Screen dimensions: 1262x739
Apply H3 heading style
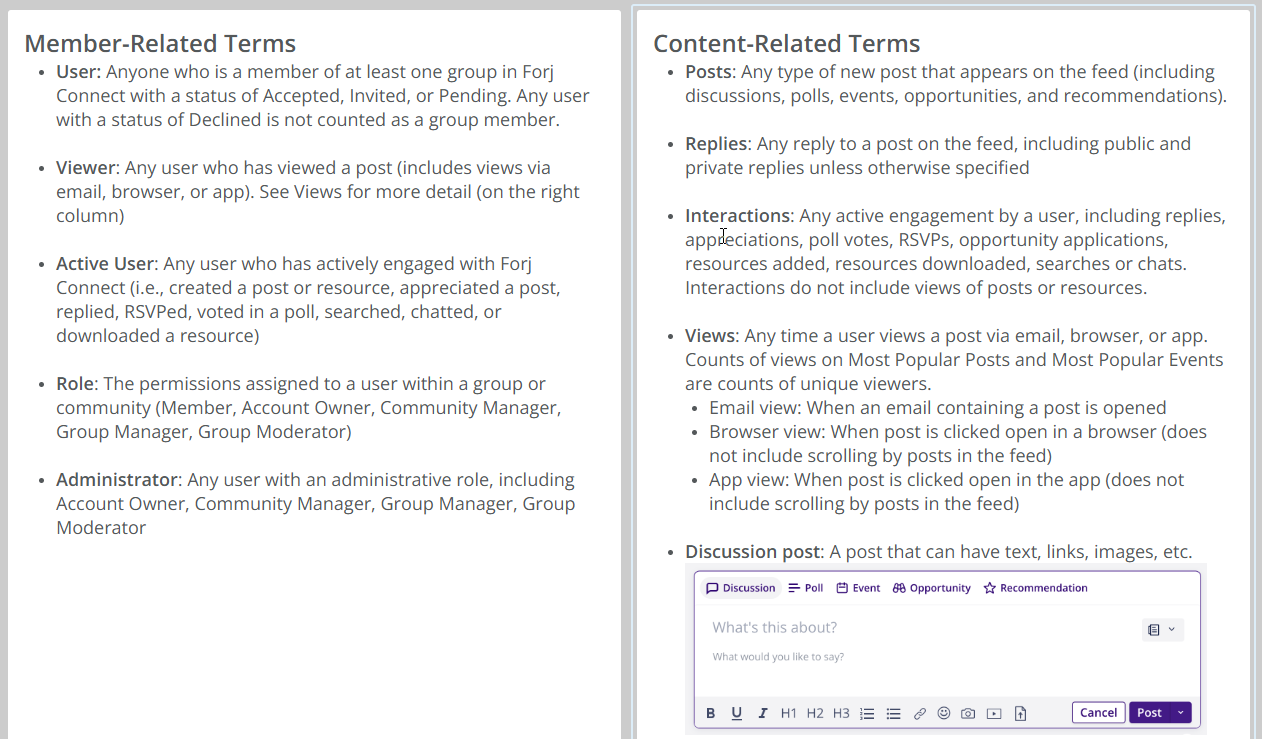pos(841,713)
